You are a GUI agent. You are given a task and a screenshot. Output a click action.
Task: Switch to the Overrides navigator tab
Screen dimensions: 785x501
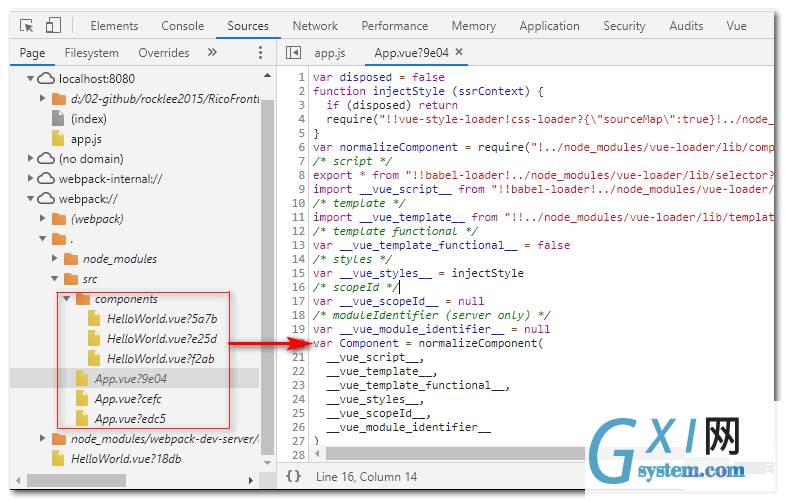pos(164,53)
